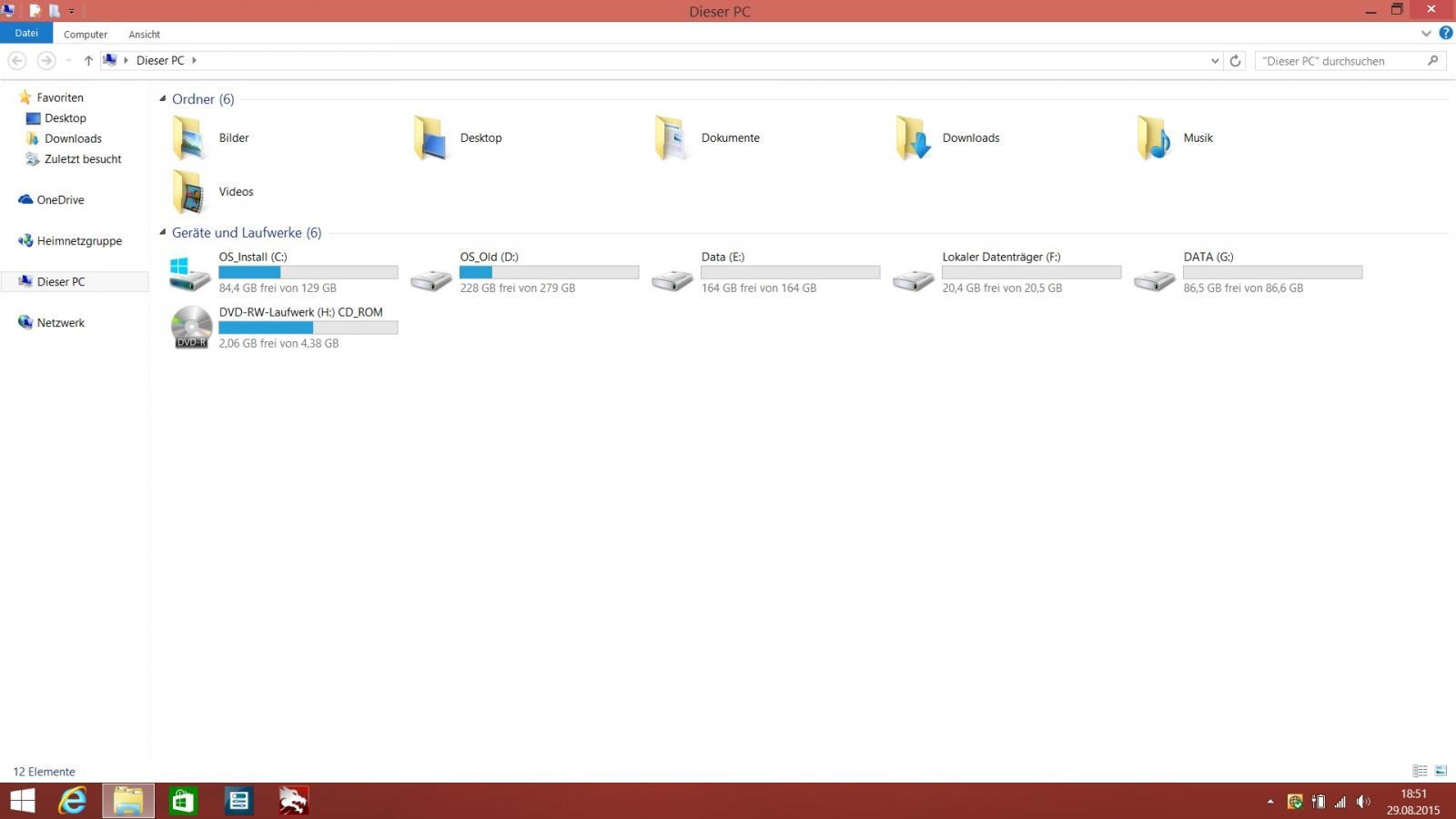Open the volume control in tray
The width and height of the screenshot is (1456, 819).
(x=1363, y=802)
